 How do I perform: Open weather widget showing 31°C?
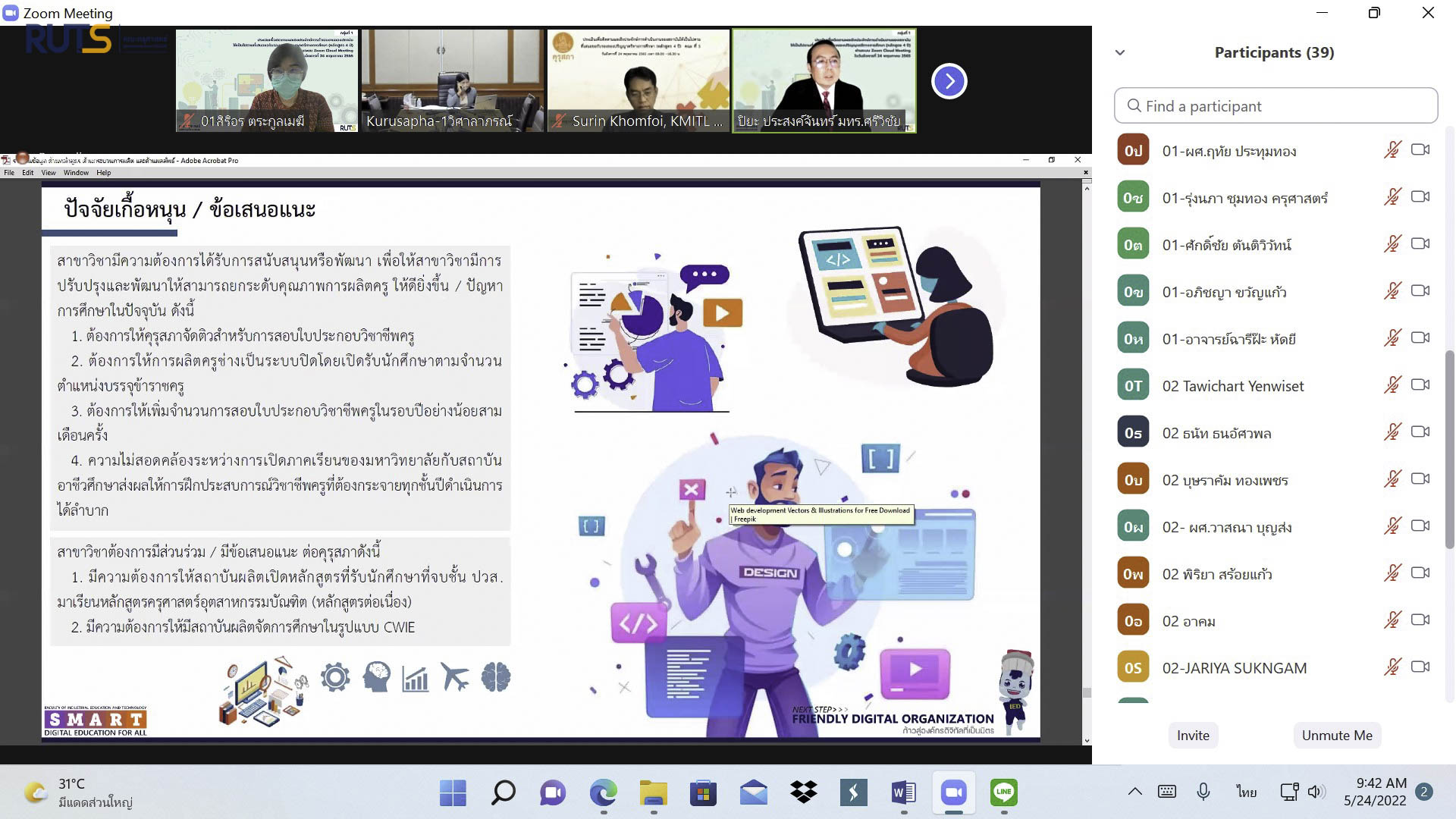(78, 792)
